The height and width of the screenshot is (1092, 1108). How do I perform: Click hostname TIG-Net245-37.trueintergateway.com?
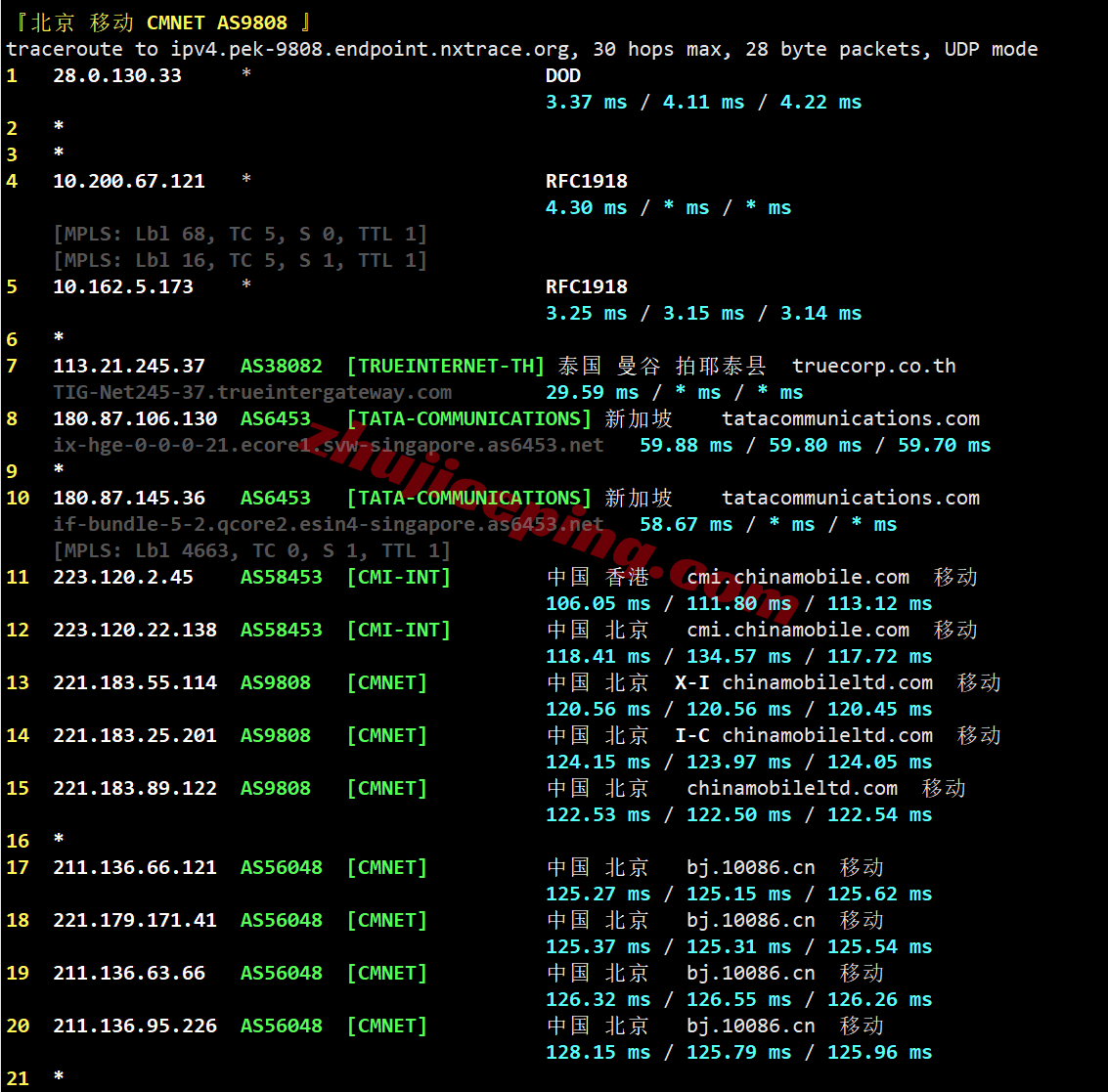[x=252, y=392]
